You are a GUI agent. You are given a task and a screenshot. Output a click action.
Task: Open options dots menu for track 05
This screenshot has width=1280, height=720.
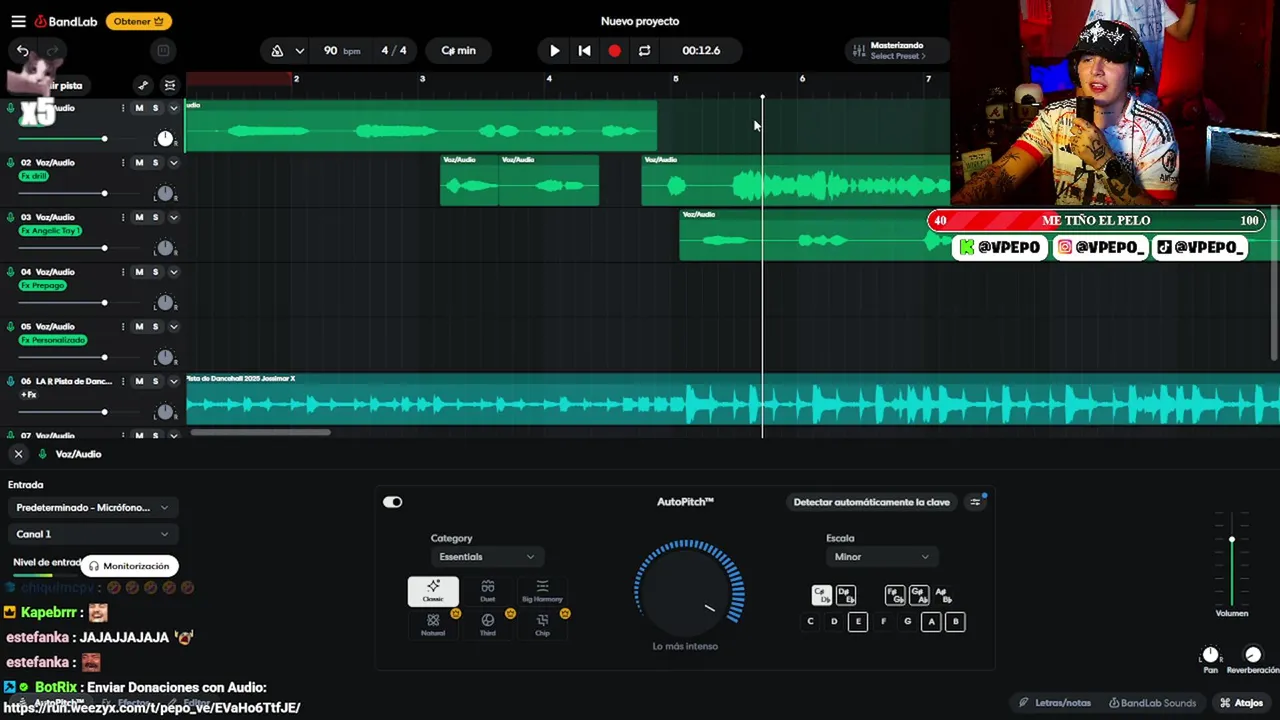[x=123, y=326]
